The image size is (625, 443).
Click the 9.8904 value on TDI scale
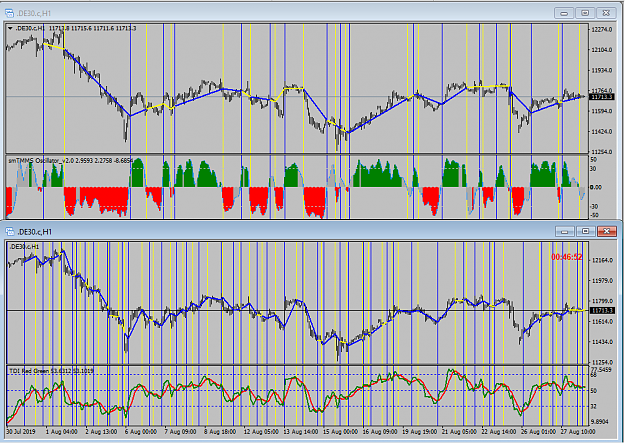click(601, 422)
